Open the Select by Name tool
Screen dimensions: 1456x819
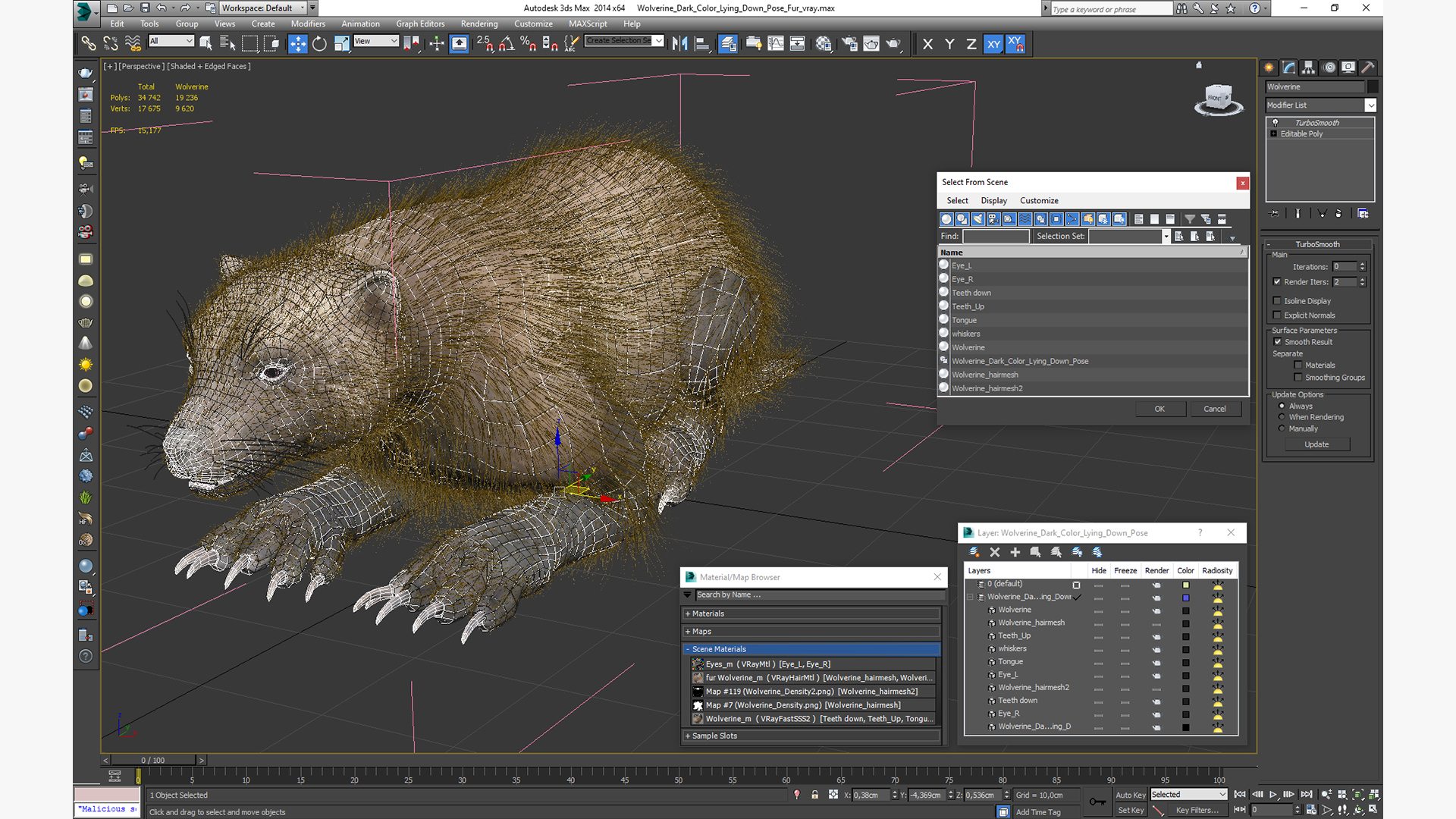227,44
